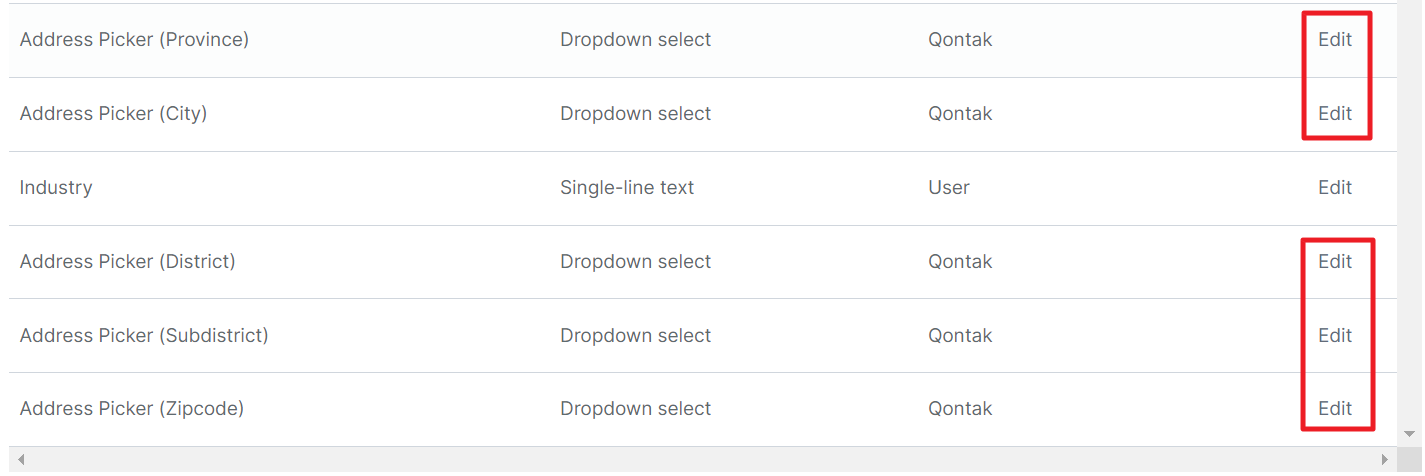Edit the Address Picker (Zipcode) field
1425x476 pixels.
1335,409
